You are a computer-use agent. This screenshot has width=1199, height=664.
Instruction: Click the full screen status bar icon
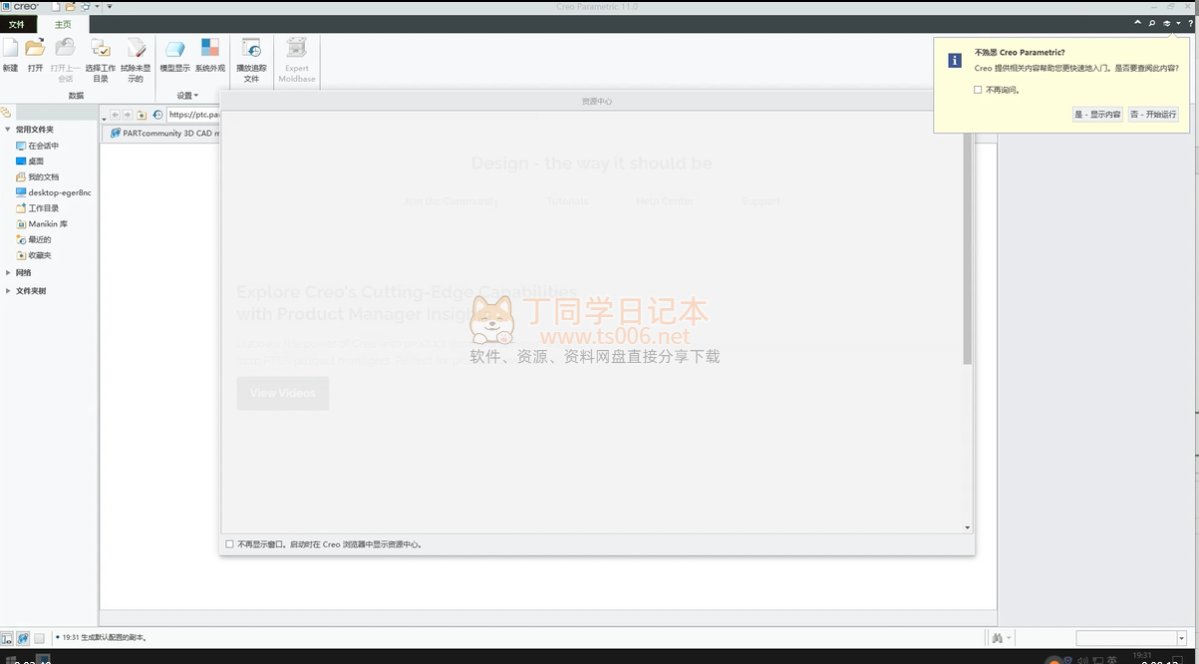[x=39, y=638]
